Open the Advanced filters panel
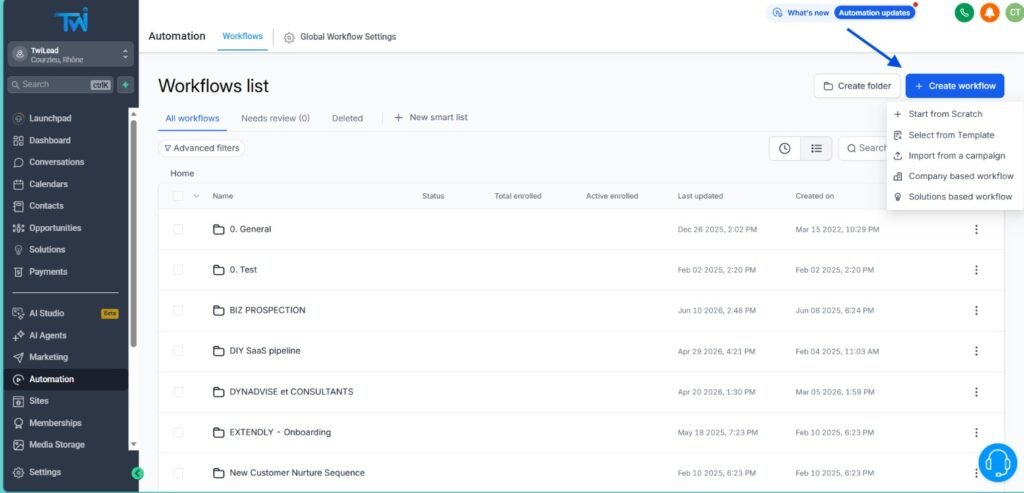1024x493 pixels. 202,148
